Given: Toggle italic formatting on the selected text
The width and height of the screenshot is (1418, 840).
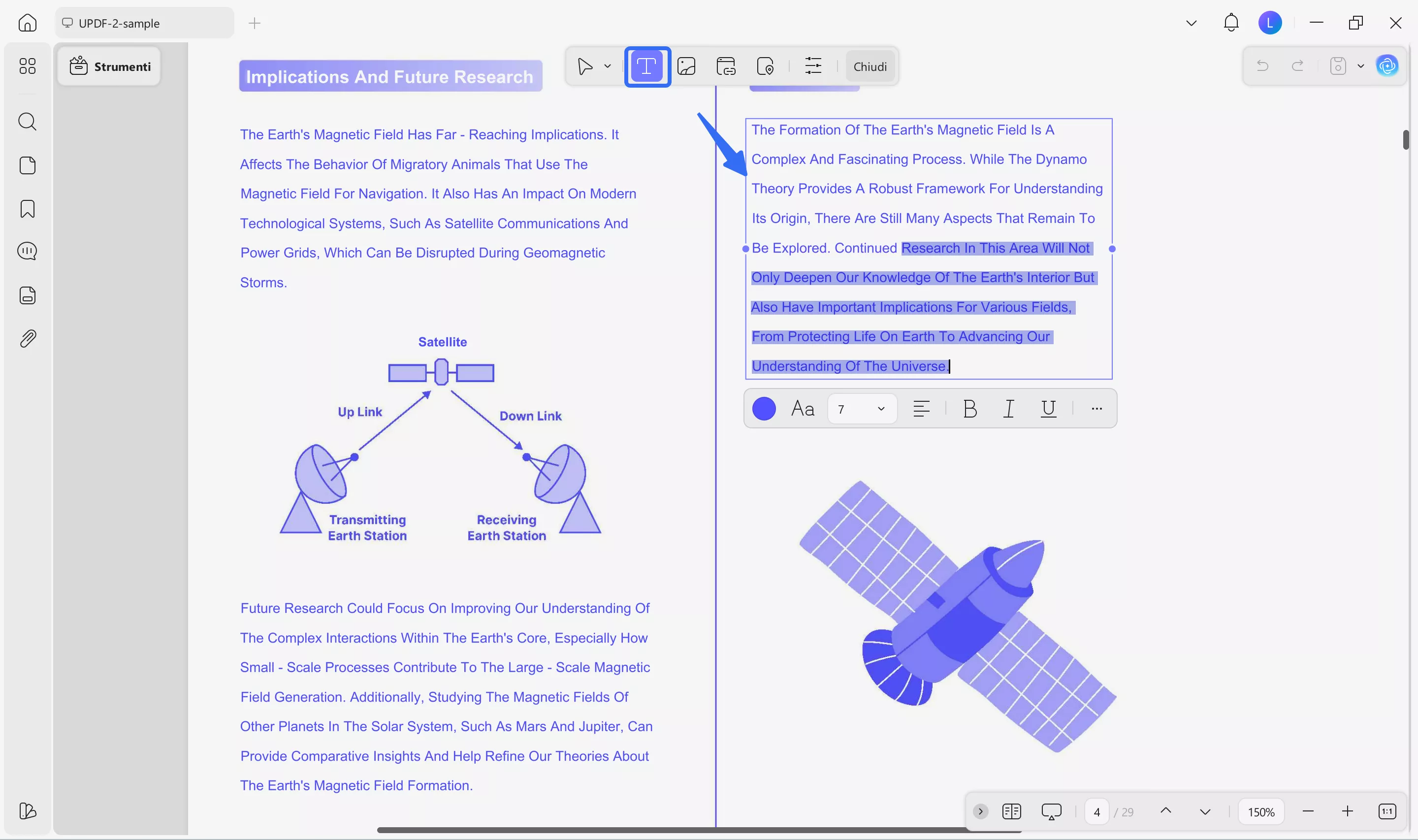Looking at the screenshot, I should tap(1009, 409).
